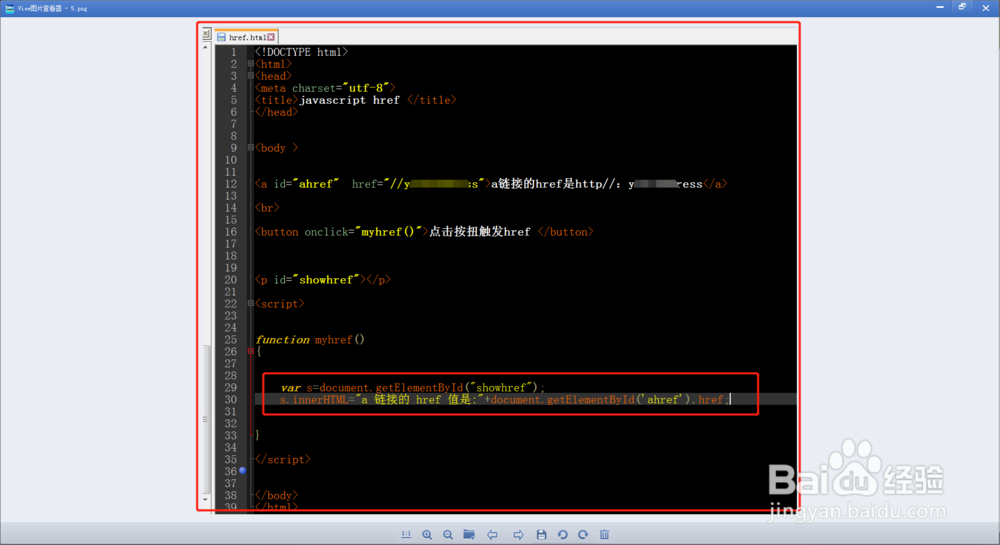Click the editor scrollbar up arrow

205,48
